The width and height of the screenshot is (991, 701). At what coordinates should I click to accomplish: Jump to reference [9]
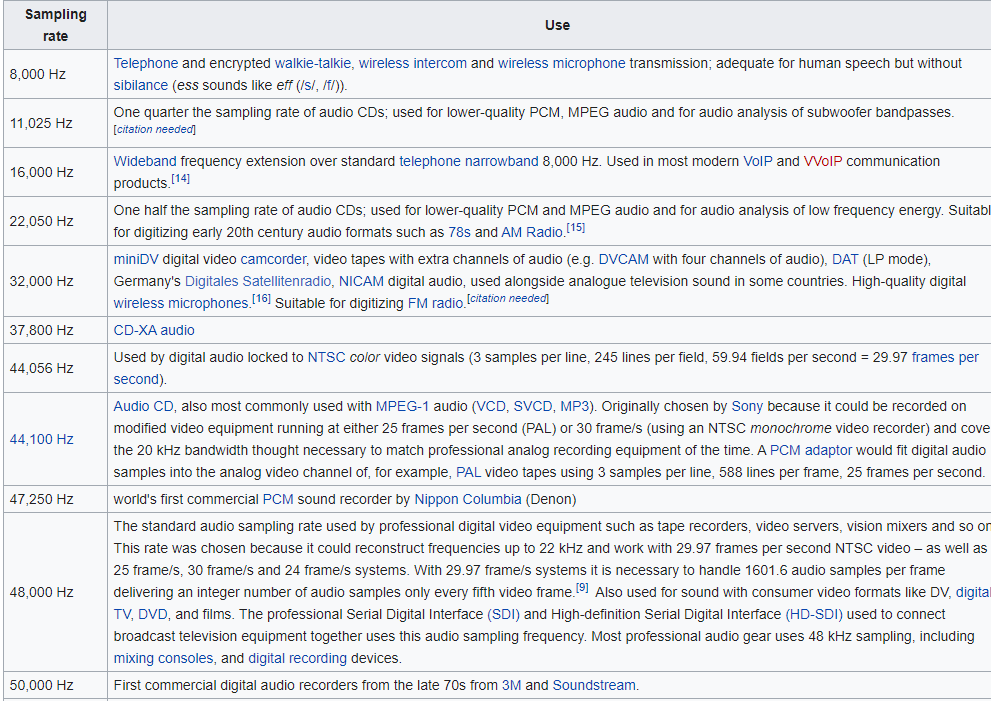point(583,588)
